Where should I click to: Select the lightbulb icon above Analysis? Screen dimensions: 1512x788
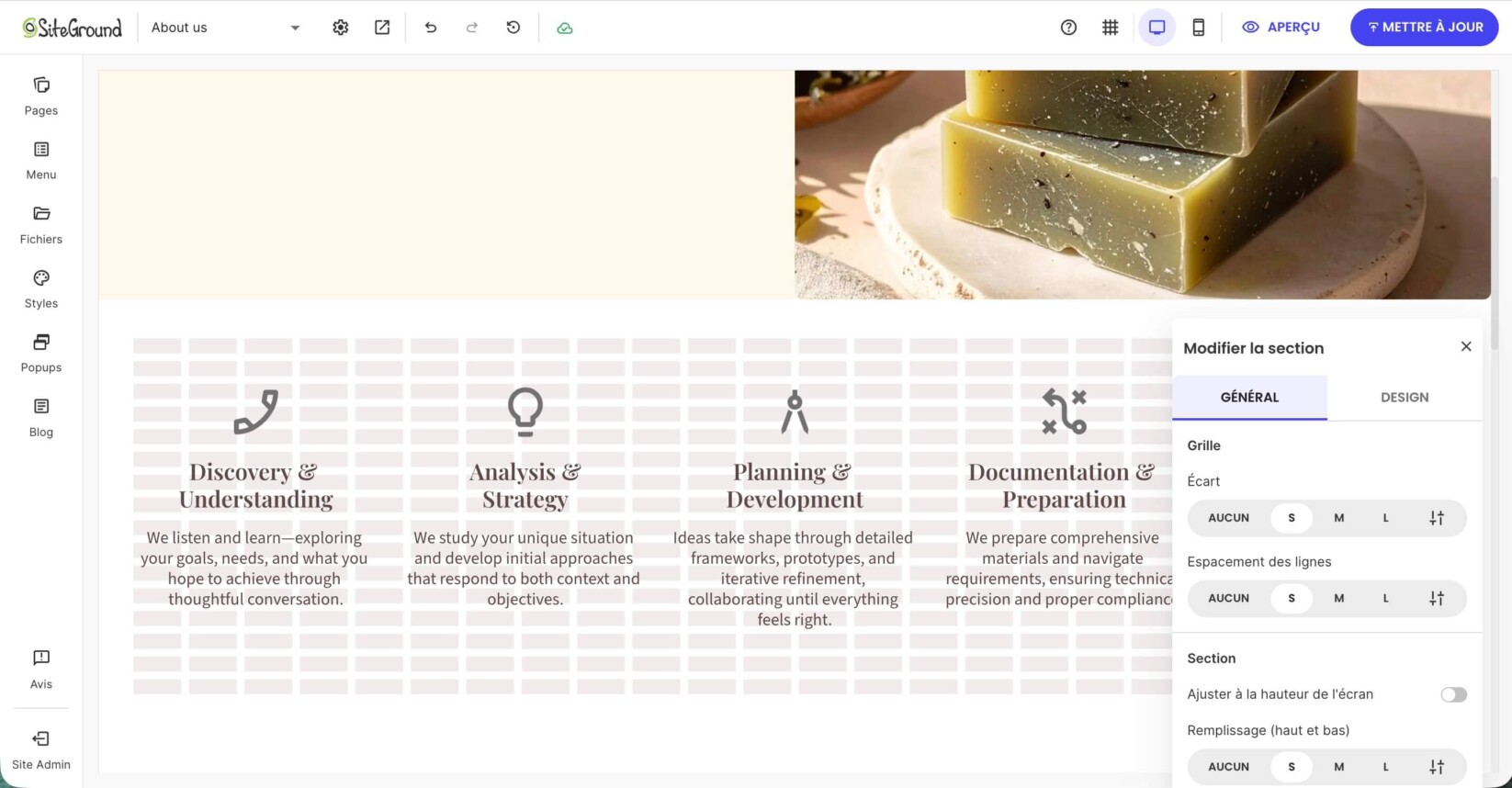pos(525,411)
